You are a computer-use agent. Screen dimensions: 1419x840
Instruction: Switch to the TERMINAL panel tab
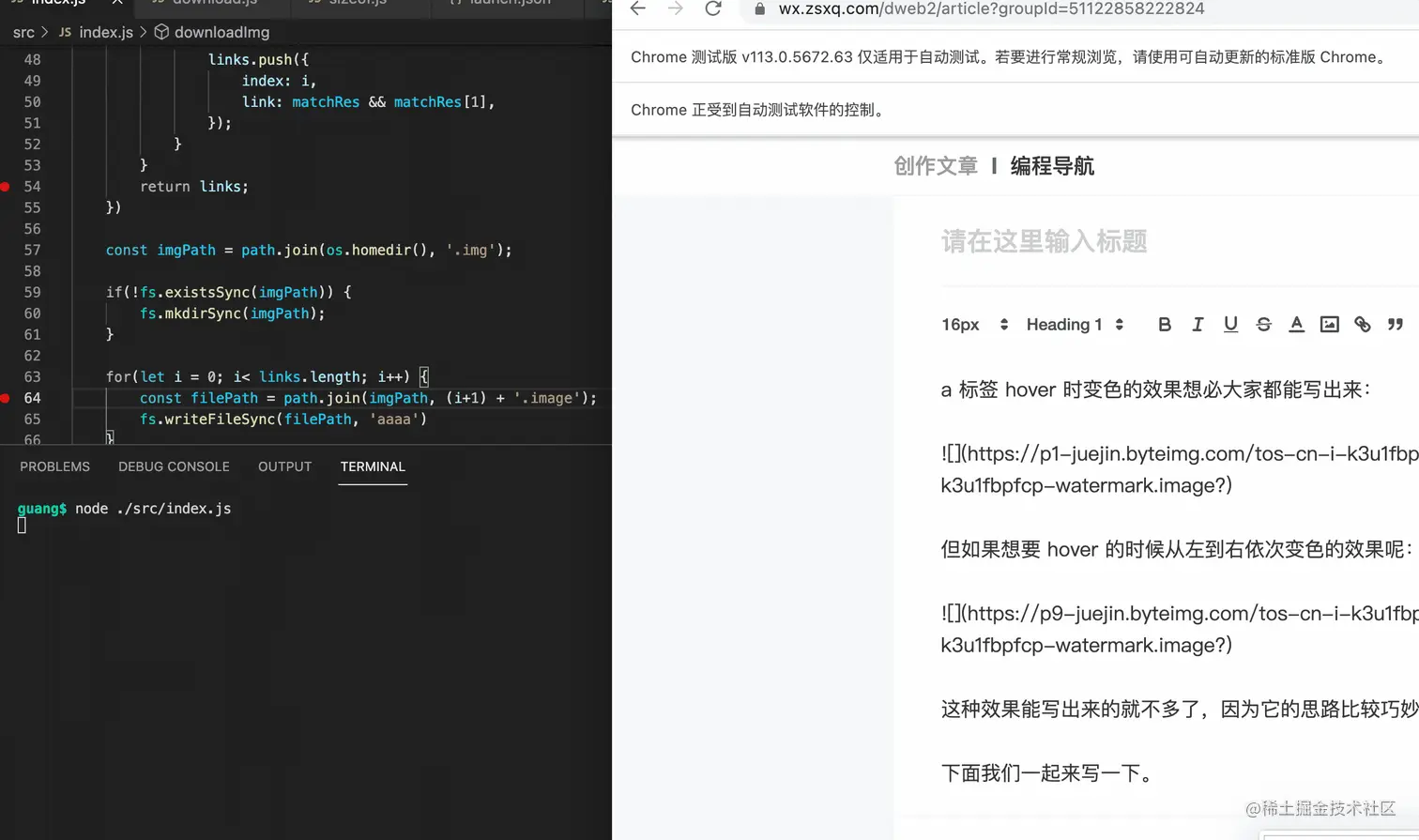tap(373, 466)
